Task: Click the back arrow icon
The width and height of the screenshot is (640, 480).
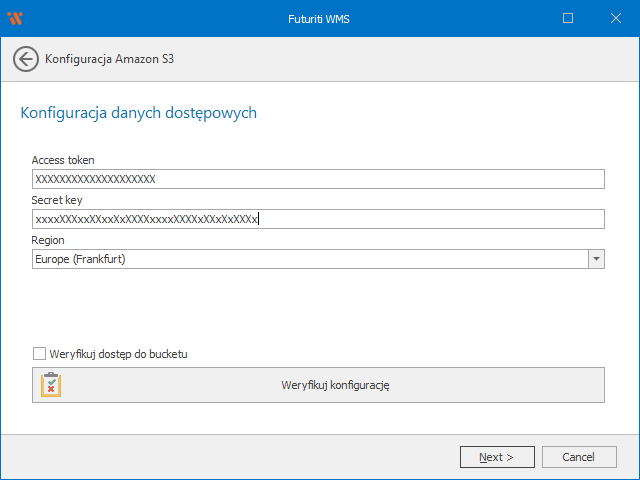Action: click(x=26, y=59)
